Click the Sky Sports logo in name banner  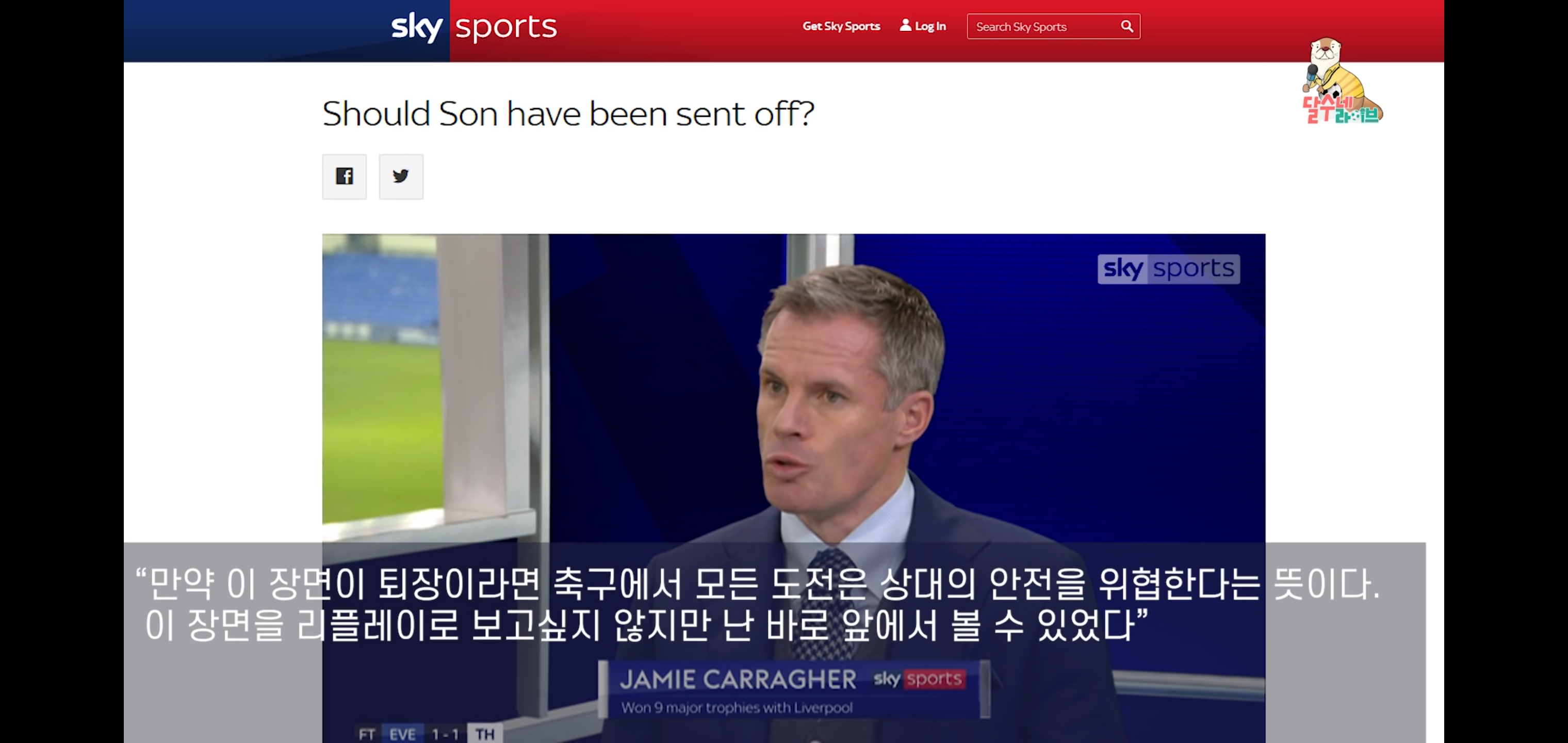[x=918, y=679]
